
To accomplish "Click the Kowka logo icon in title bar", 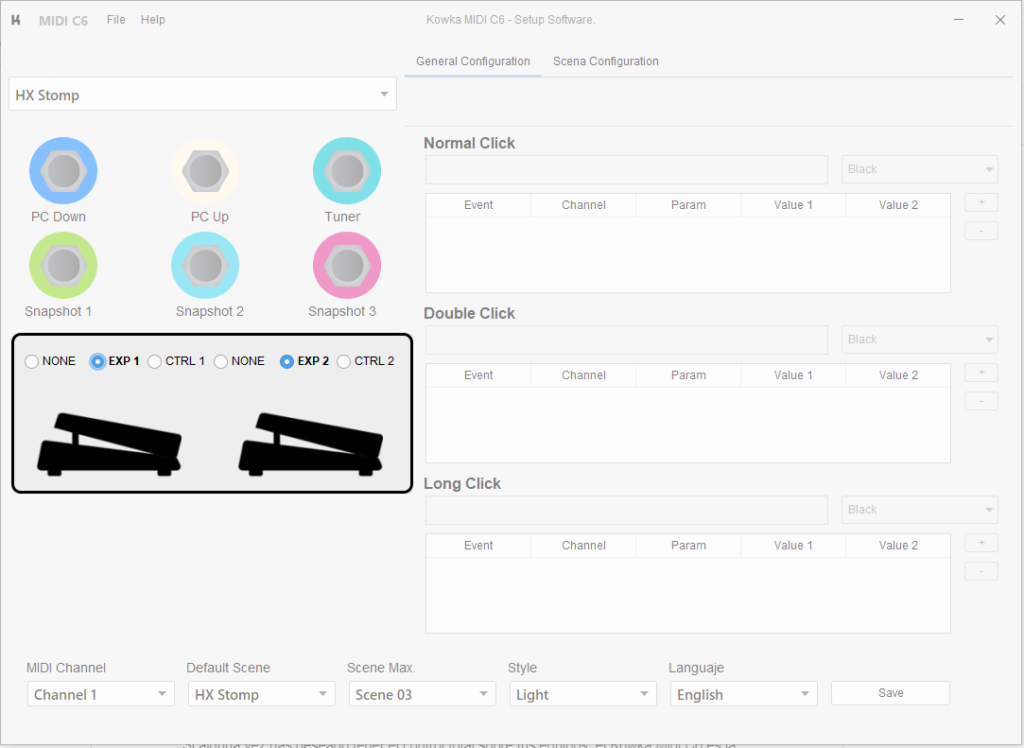I will [x=16, y=20].
